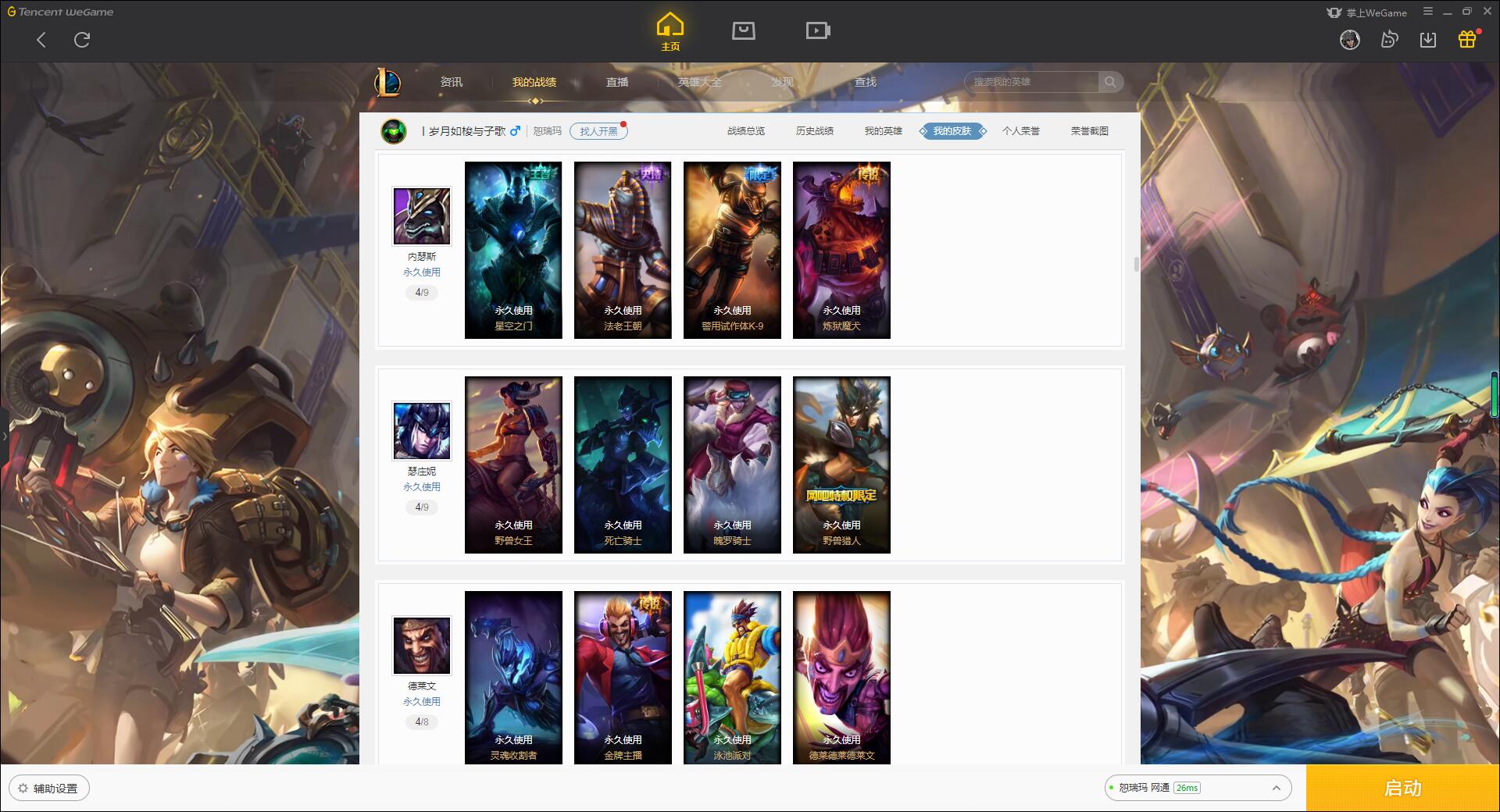
Task: Click the 德莱文 champion portrait
Action: coord(422,646)
